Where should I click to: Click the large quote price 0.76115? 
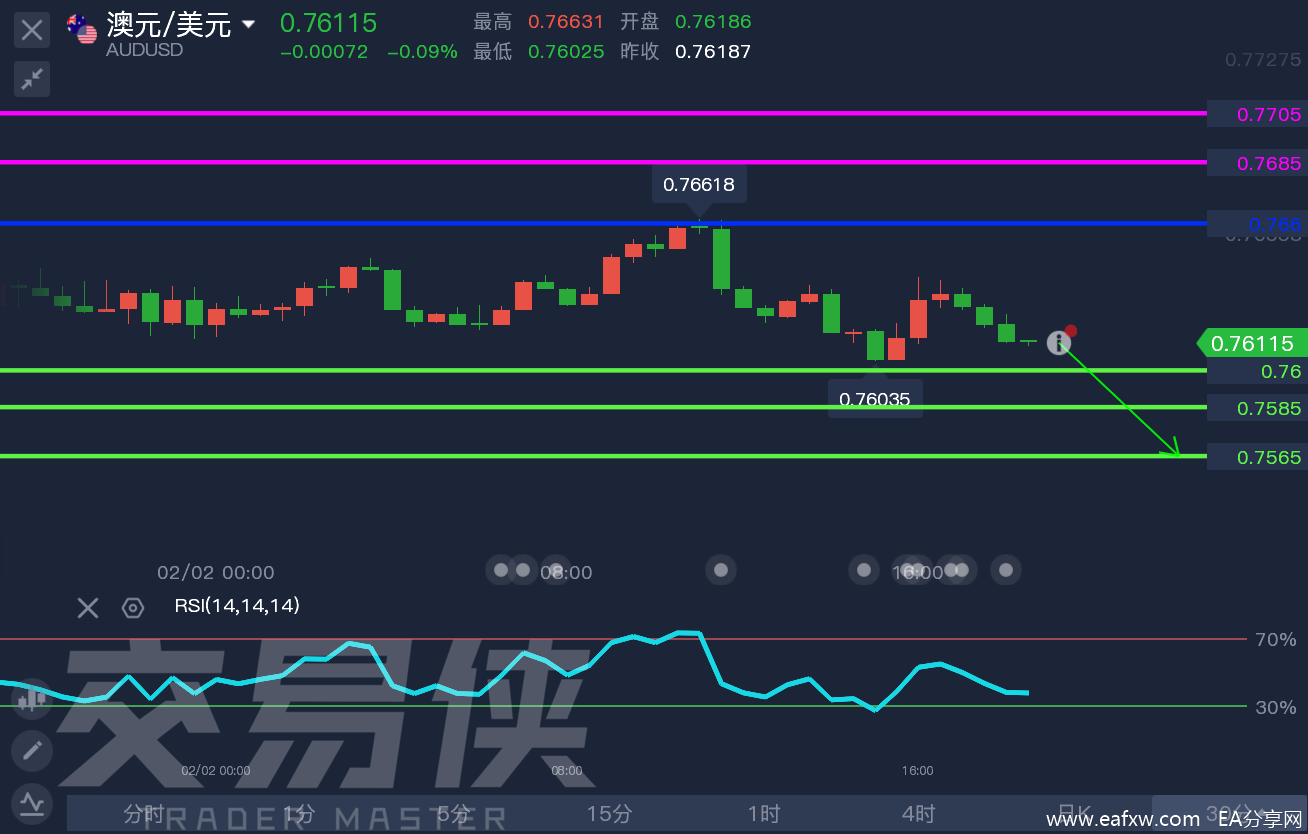pos(328,22)
